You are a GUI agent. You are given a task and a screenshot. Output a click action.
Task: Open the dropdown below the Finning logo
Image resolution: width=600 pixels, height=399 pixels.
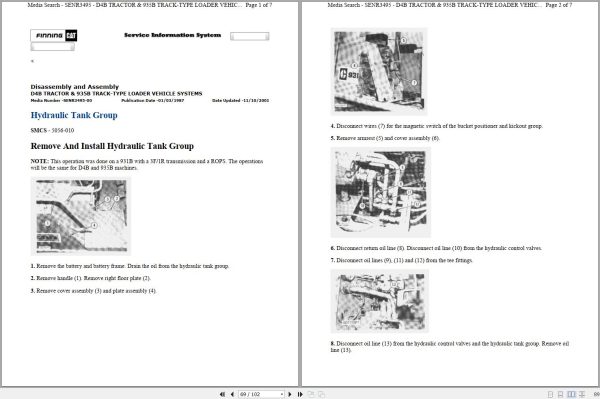pos(52,47)
